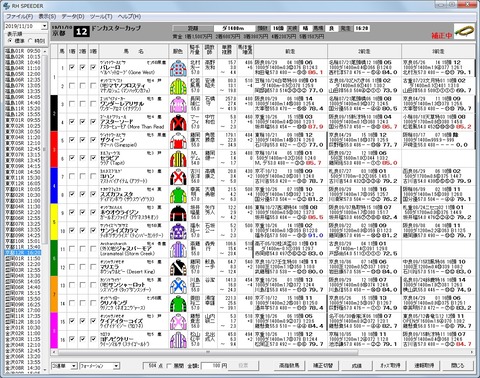
Task: Click the blue frame 4 color band
Action: tap(54, 186)
